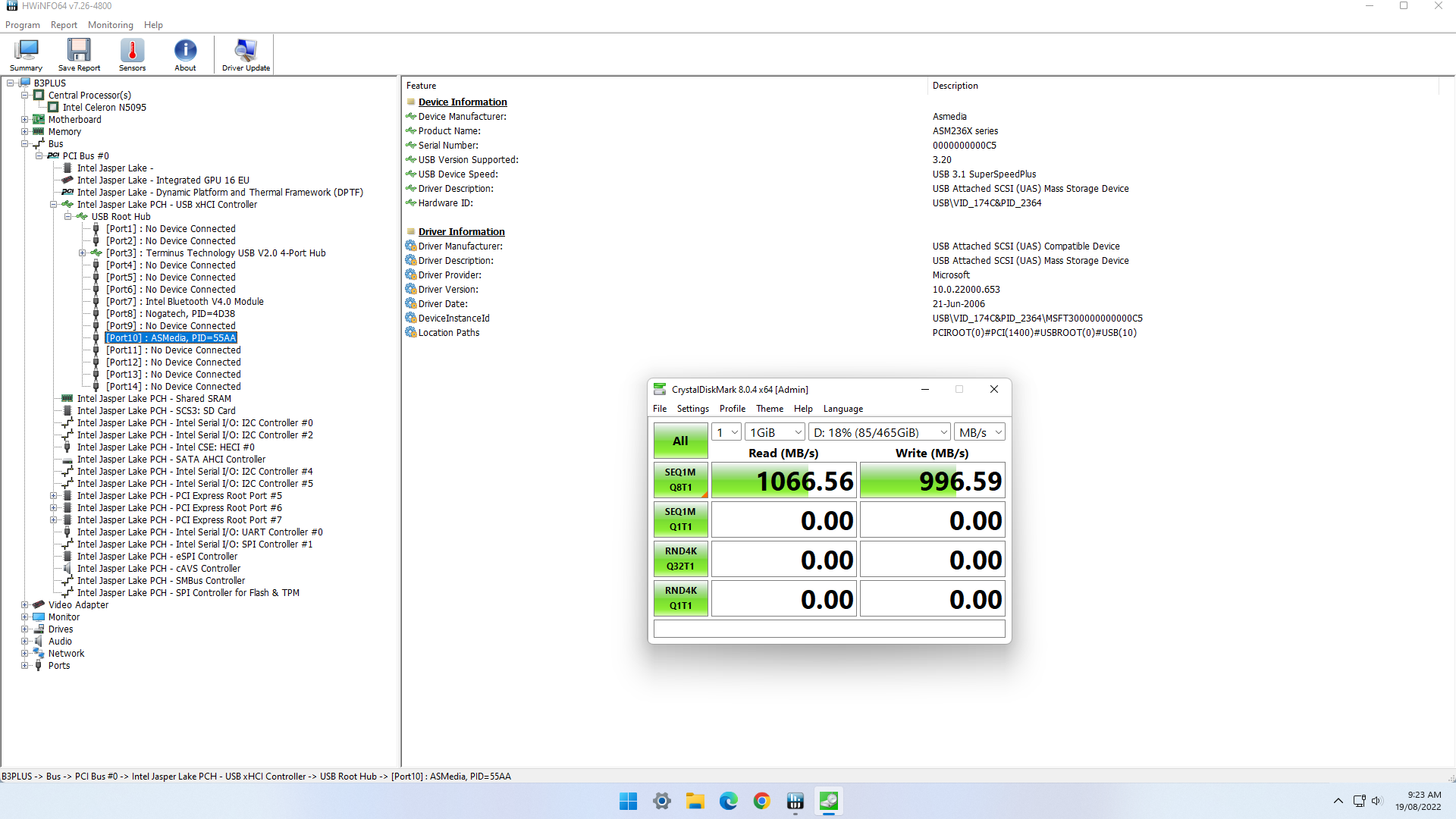Switch to HWiNFO64 taskbar icon
Viewport: 1456px width, 819px height.
(795, 801)
